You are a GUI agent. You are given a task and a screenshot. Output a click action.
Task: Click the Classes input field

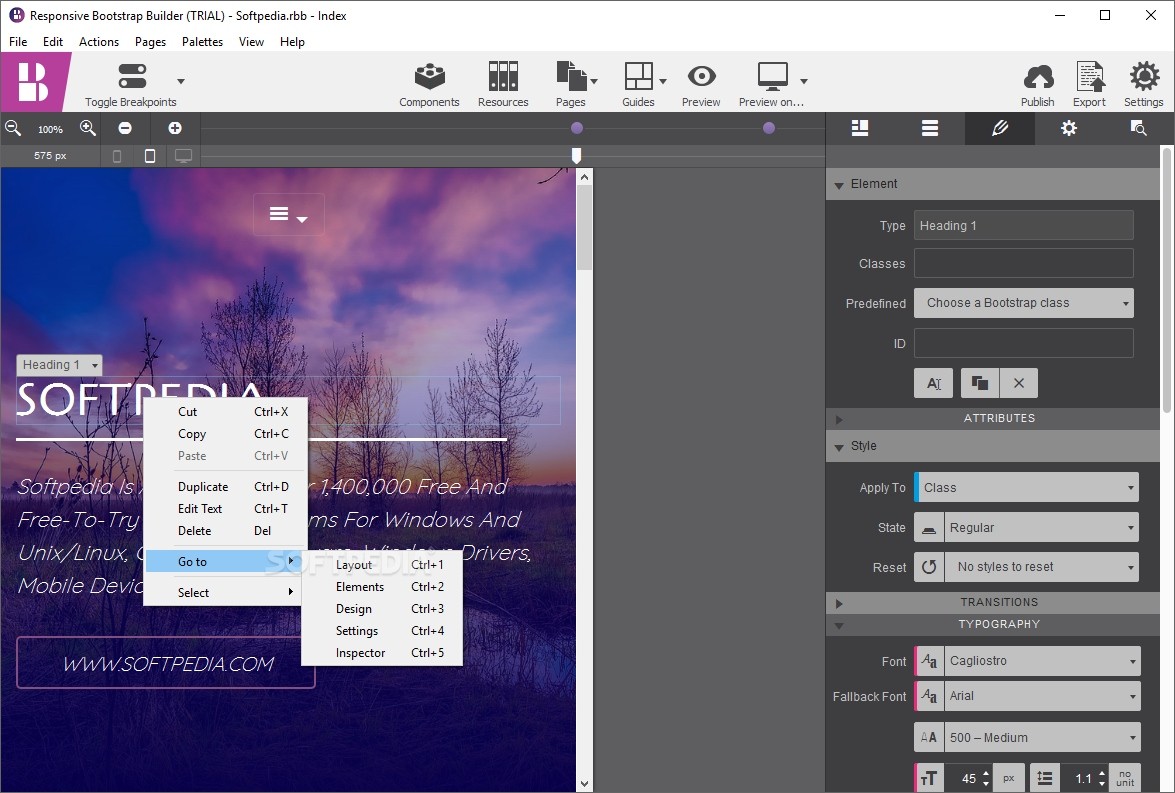tap(1024, 263)
